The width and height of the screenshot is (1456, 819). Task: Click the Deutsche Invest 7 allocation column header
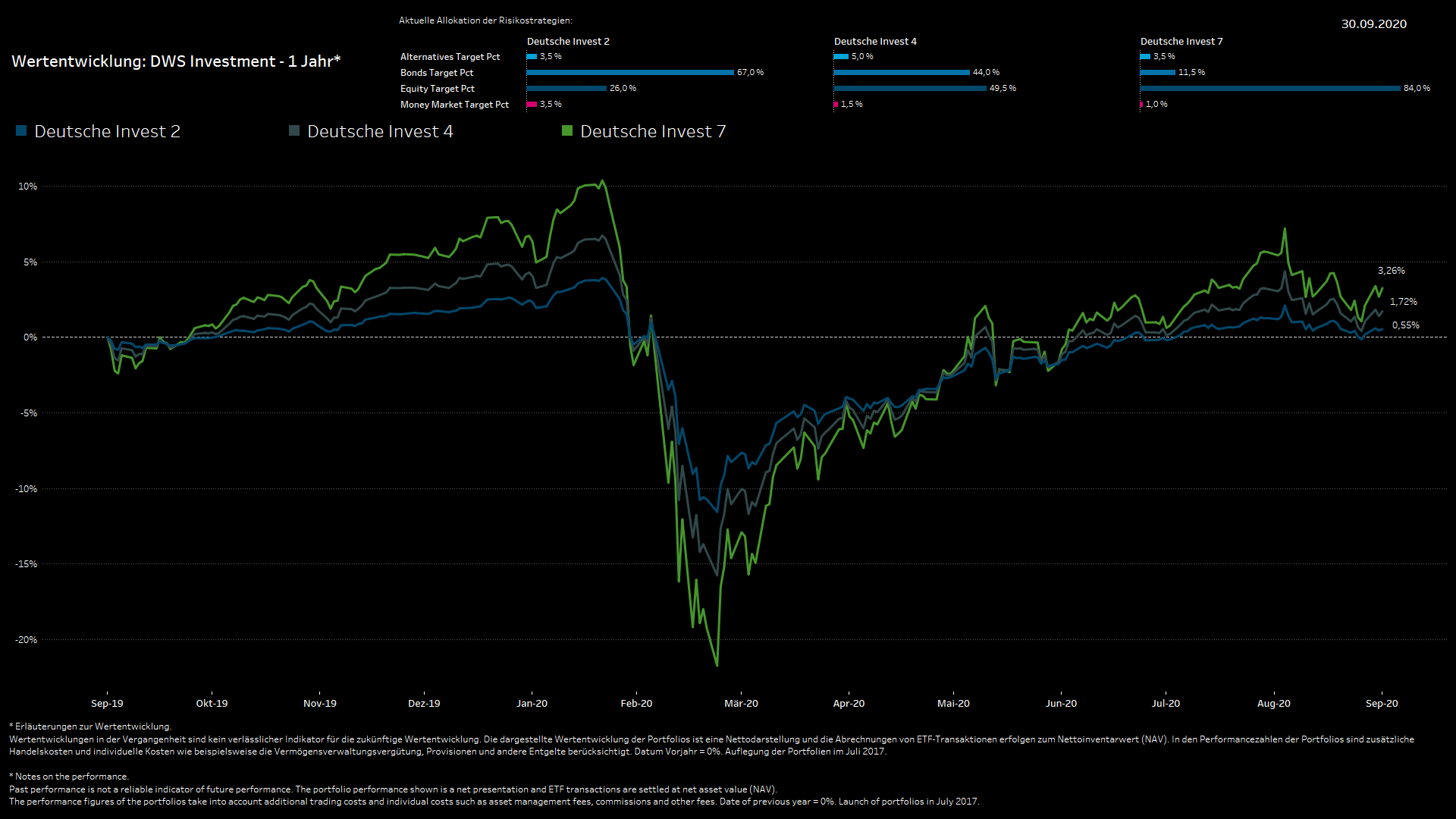[x=1181, y=42]
